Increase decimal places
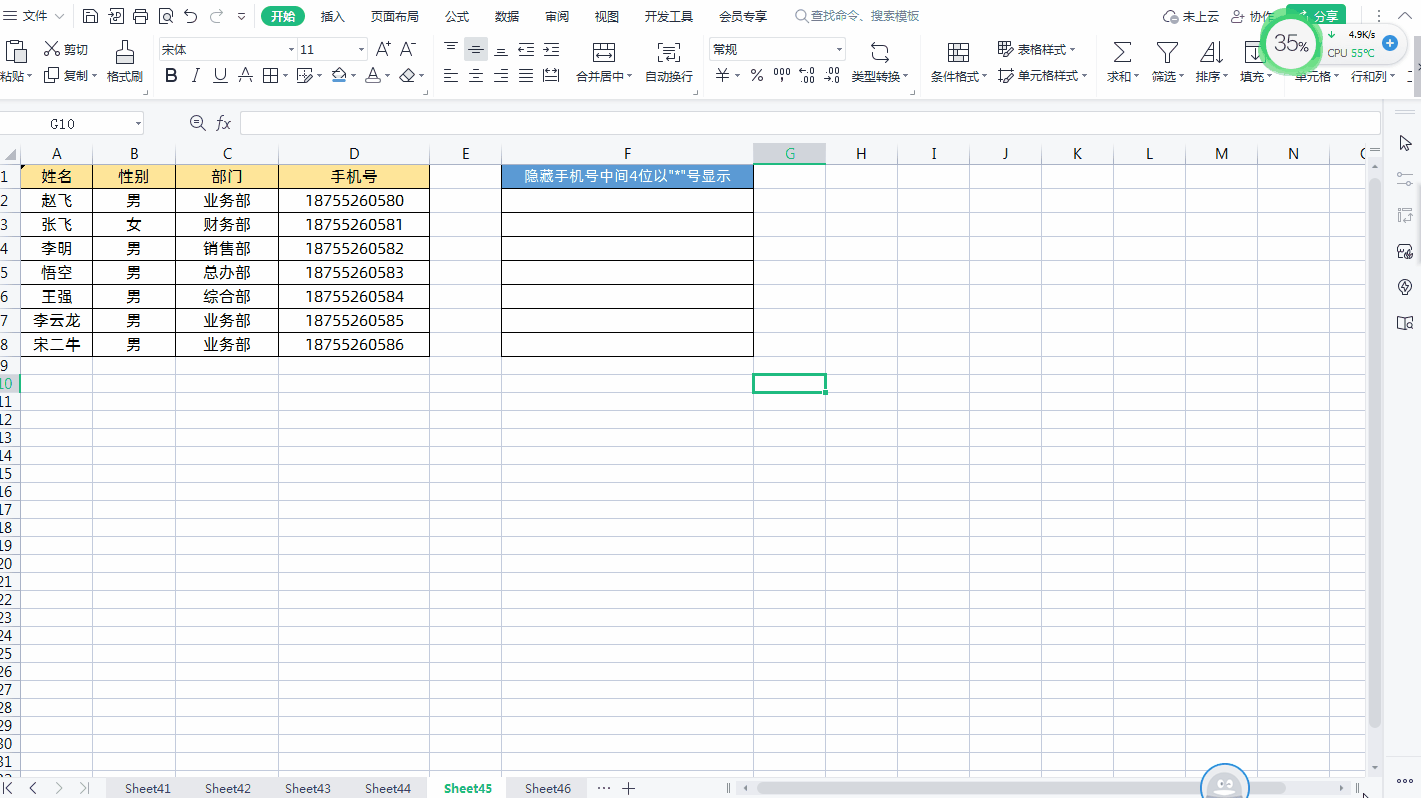 (807, 75)
